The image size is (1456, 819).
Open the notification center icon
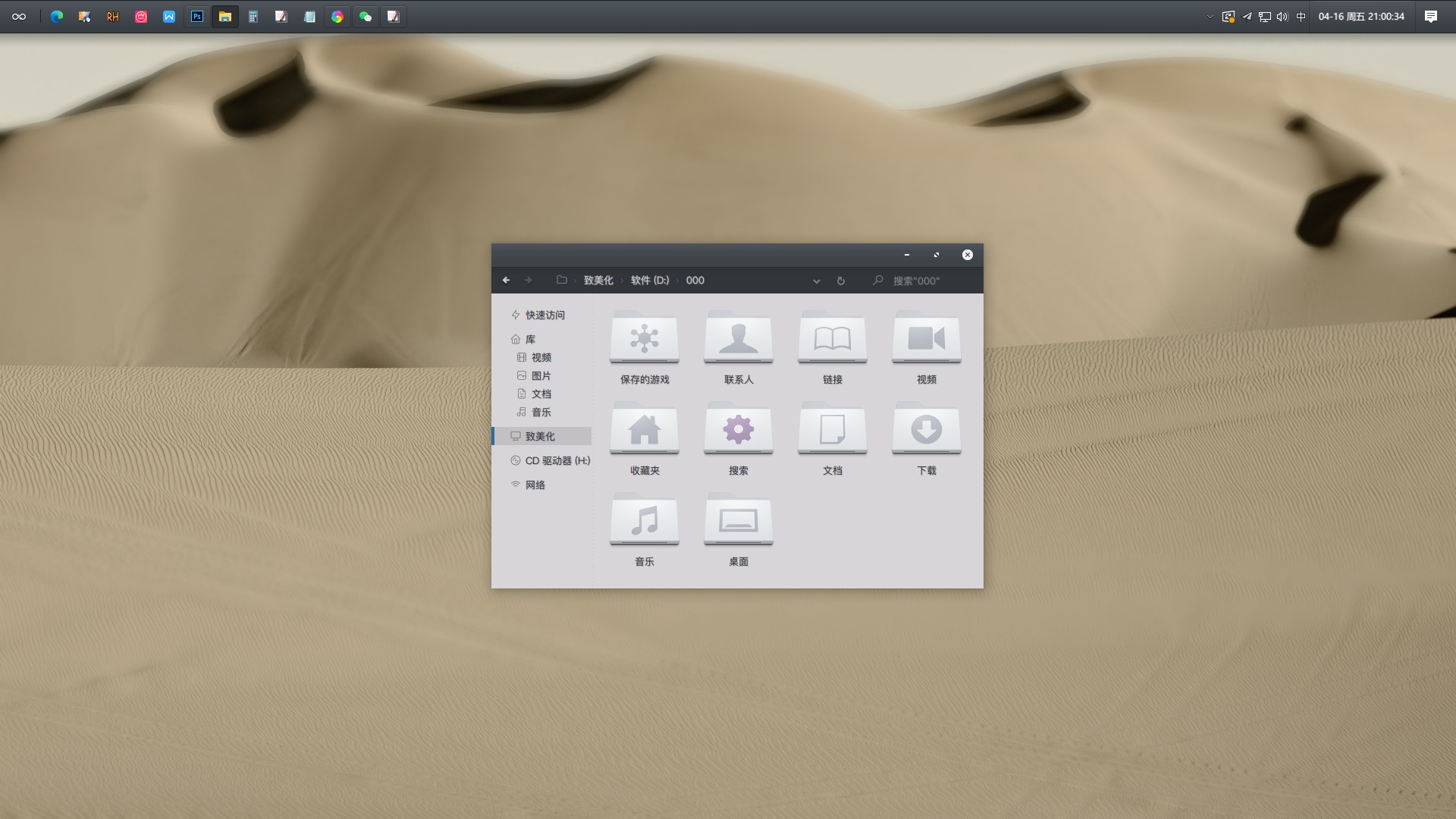click(1431, 17)
